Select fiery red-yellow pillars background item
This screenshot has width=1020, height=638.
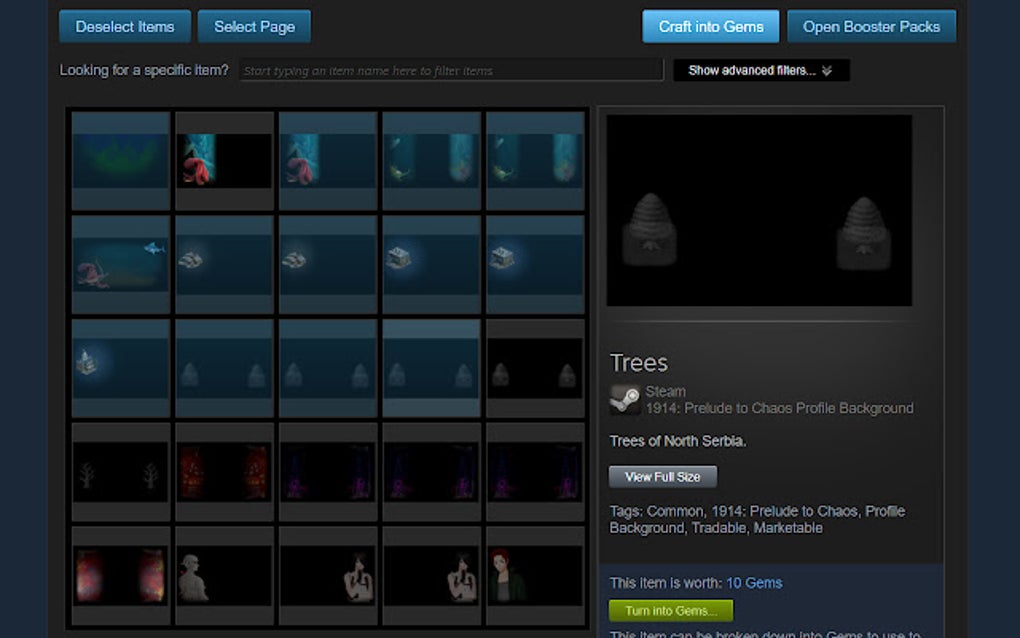click(x=121, y=576)
